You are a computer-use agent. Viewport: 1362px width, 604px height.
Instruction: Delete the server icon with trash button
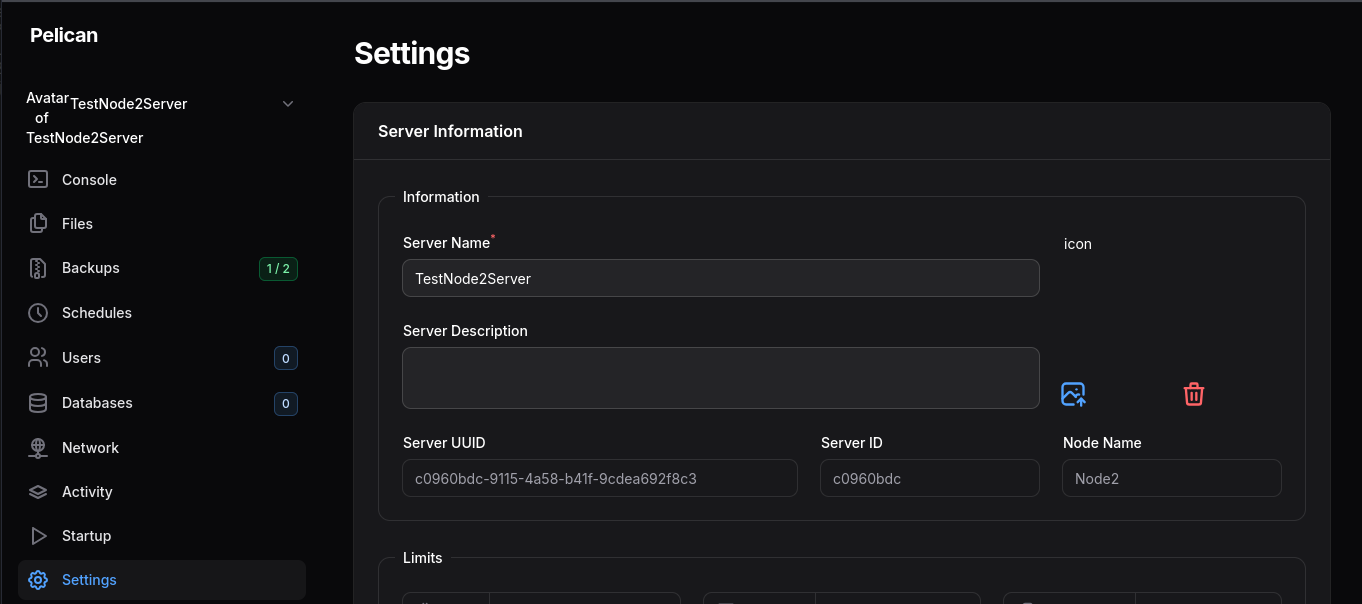point(1194,394)
